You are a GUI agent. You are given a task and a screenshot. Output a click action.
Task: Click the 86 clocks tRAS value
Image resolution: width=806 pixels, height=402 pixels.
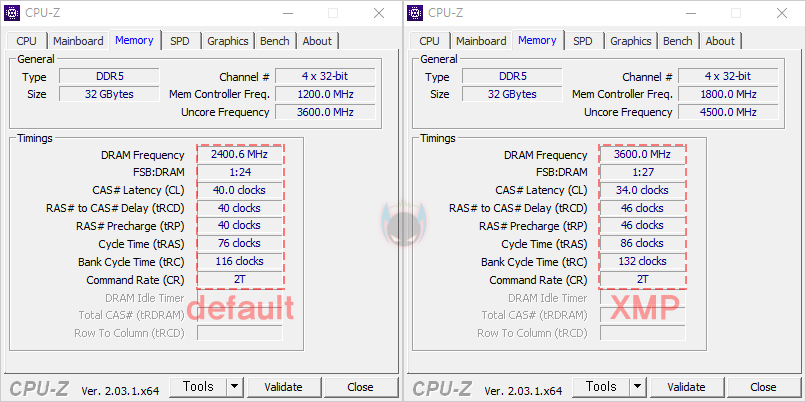tap(643, 243)
